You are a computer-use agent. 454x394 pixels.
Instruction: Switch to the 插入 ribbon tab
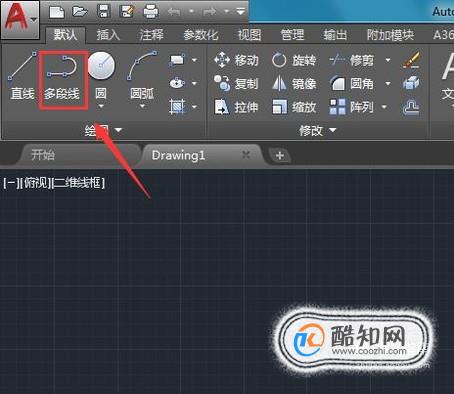(108, 34)
